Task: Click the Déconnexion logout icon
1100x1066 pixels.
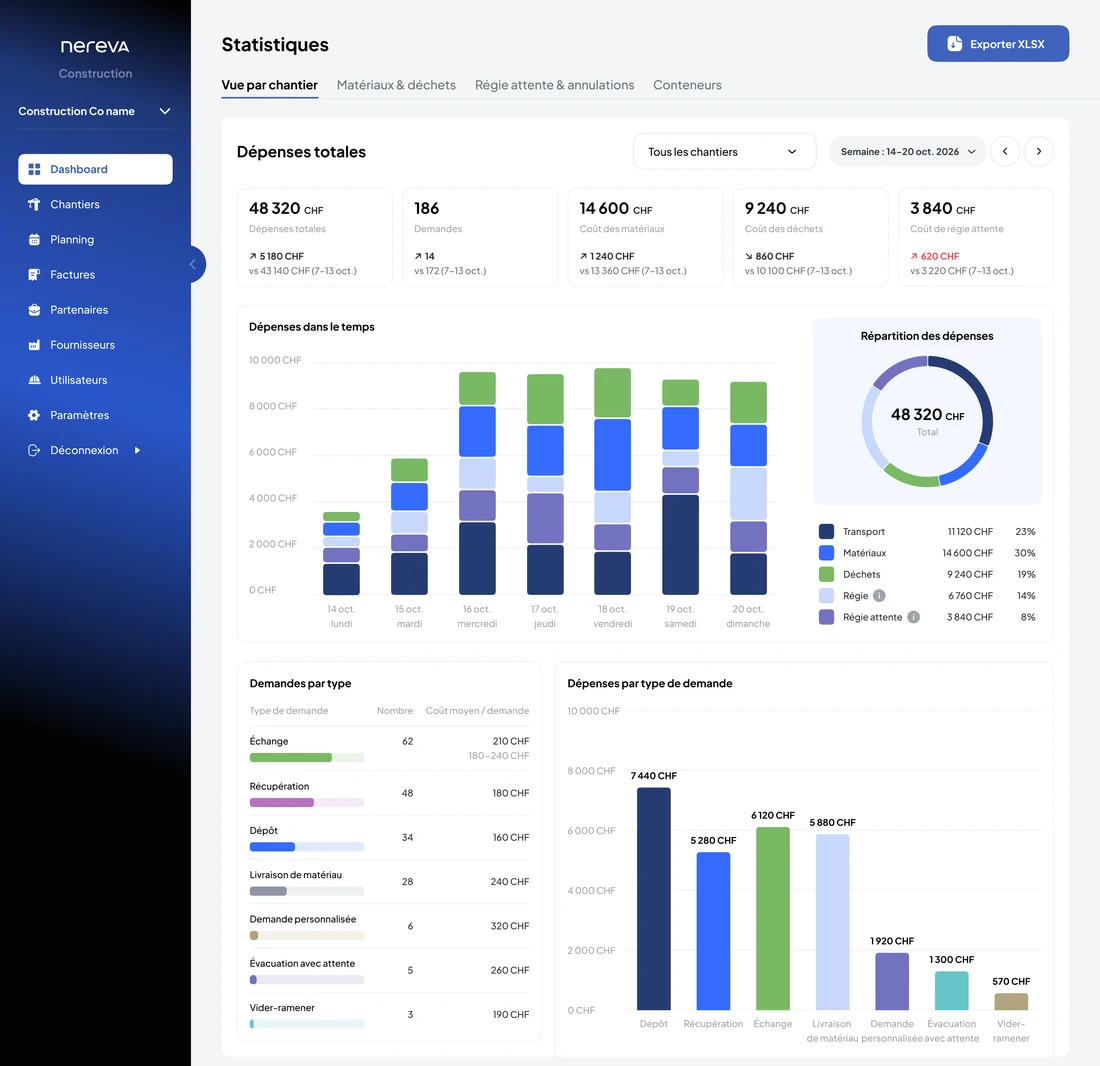Action: pos(34,450)
